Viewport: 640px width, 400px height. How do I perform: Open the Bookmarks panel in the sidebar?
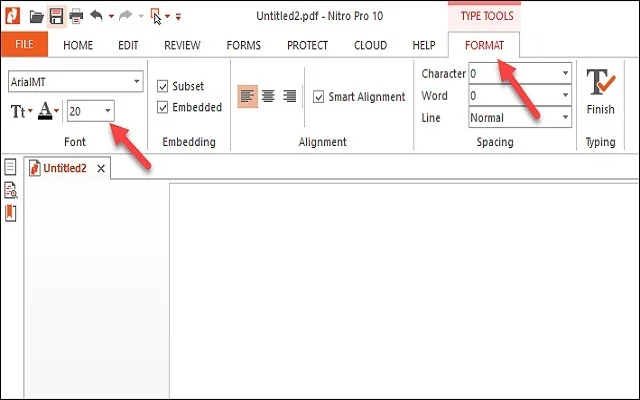pyautogui.click(x=10, y=213)
